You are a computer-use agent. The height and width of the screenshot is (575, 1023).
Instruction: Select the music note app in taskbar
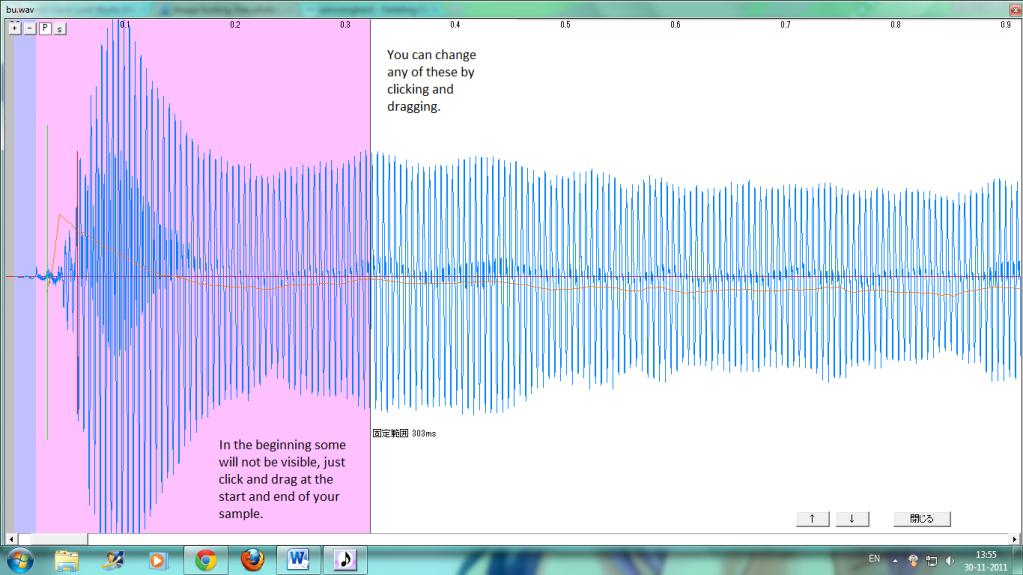[x=344, y=559]
